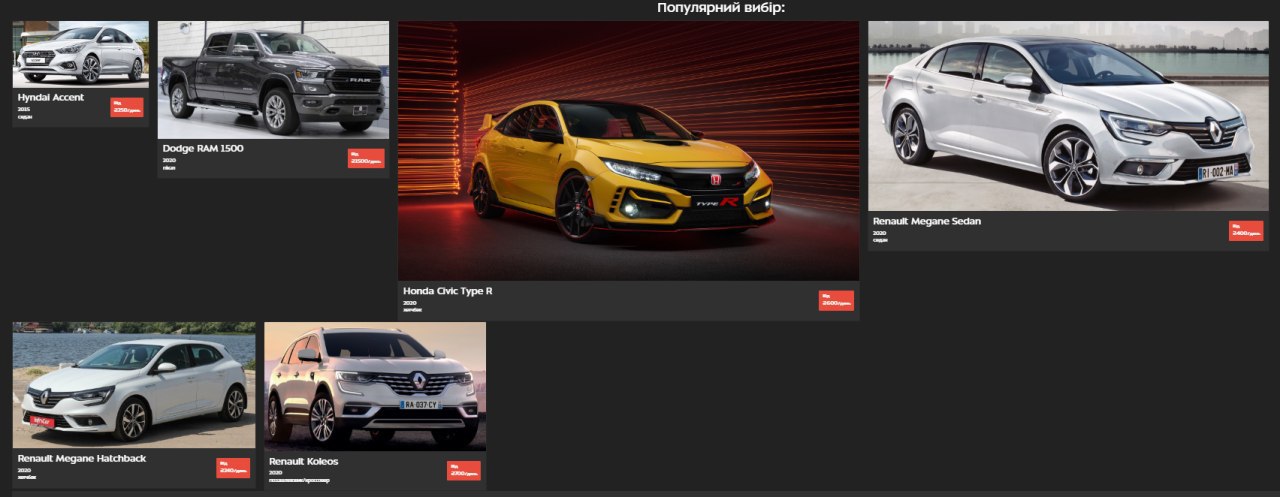This screenshot has height=497, width=1280.
Task: Open the yellow Honda Civic Type R photo
Action: click(628, 151)
